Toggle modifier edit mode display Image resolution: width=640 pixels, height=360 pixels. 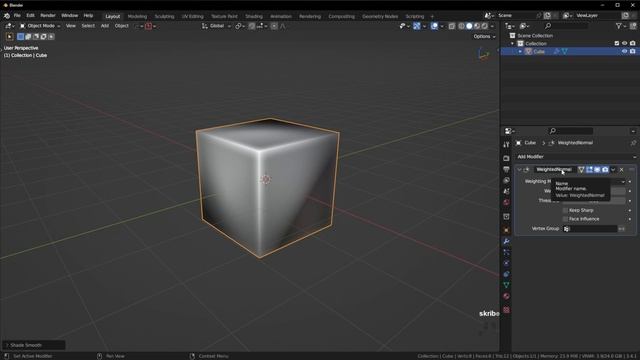[x=589, y=170]
